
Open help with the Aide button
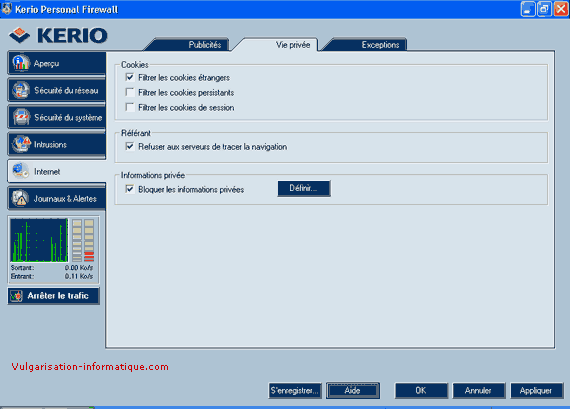pos(353,390)
